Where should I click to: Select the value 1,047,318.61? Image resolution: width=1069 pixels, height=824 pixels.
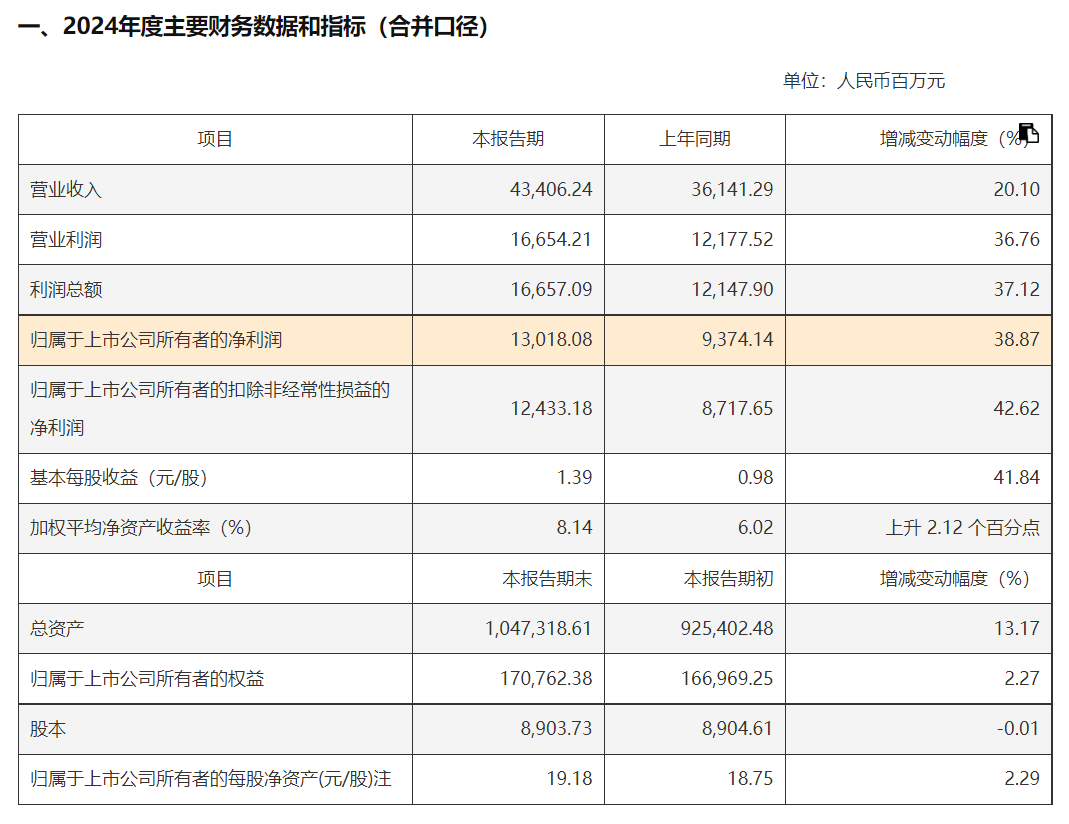click(x=538, y=628)
